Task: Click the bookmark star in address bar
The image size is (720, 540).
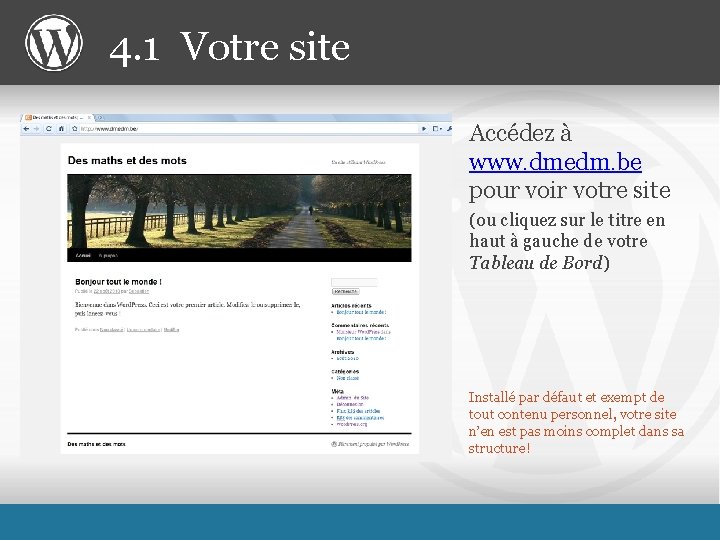Action: [75, 129]
